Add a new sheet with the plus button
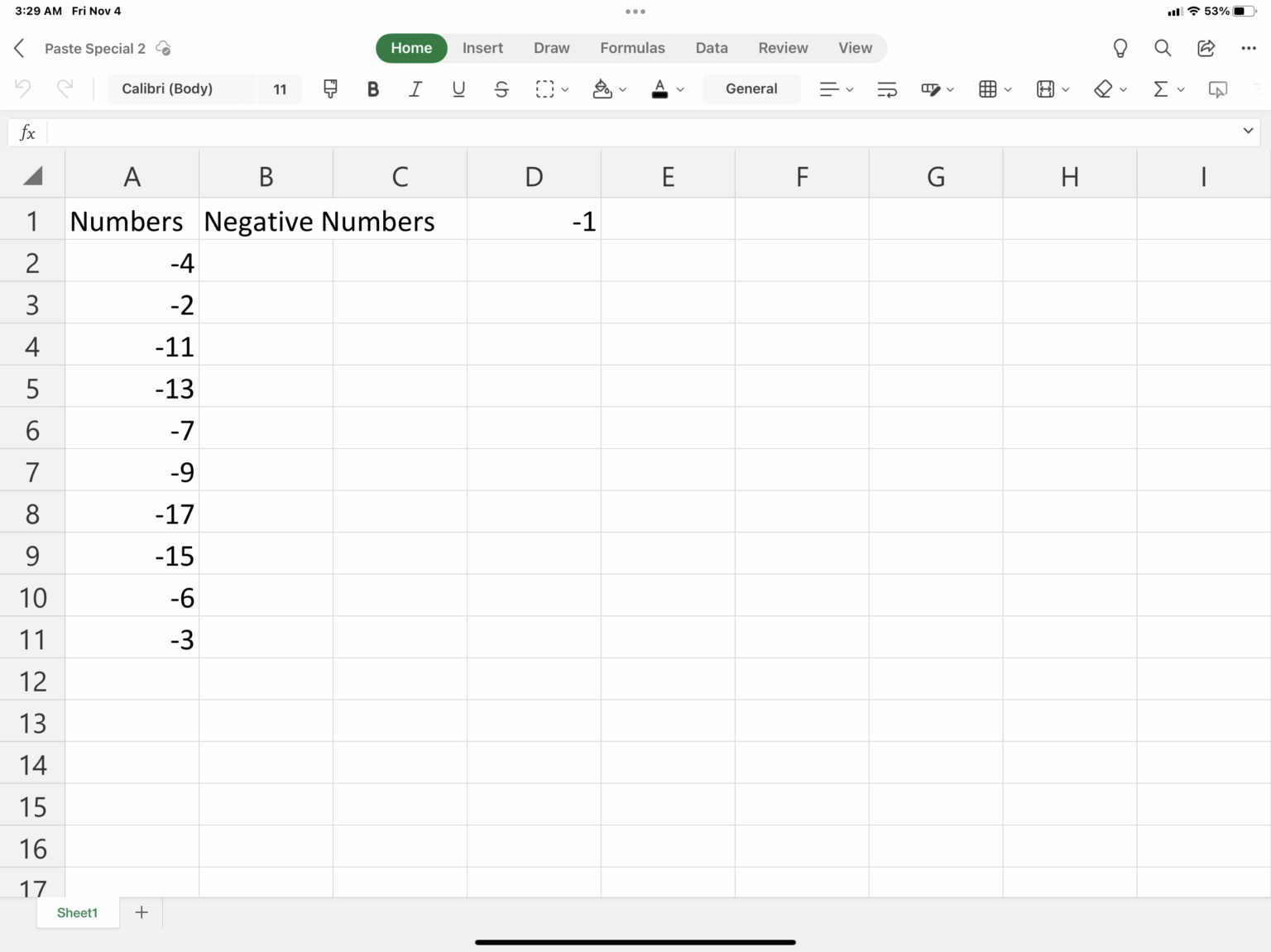The height and width of the screenshot is (952, 1271). coord(141,912)
